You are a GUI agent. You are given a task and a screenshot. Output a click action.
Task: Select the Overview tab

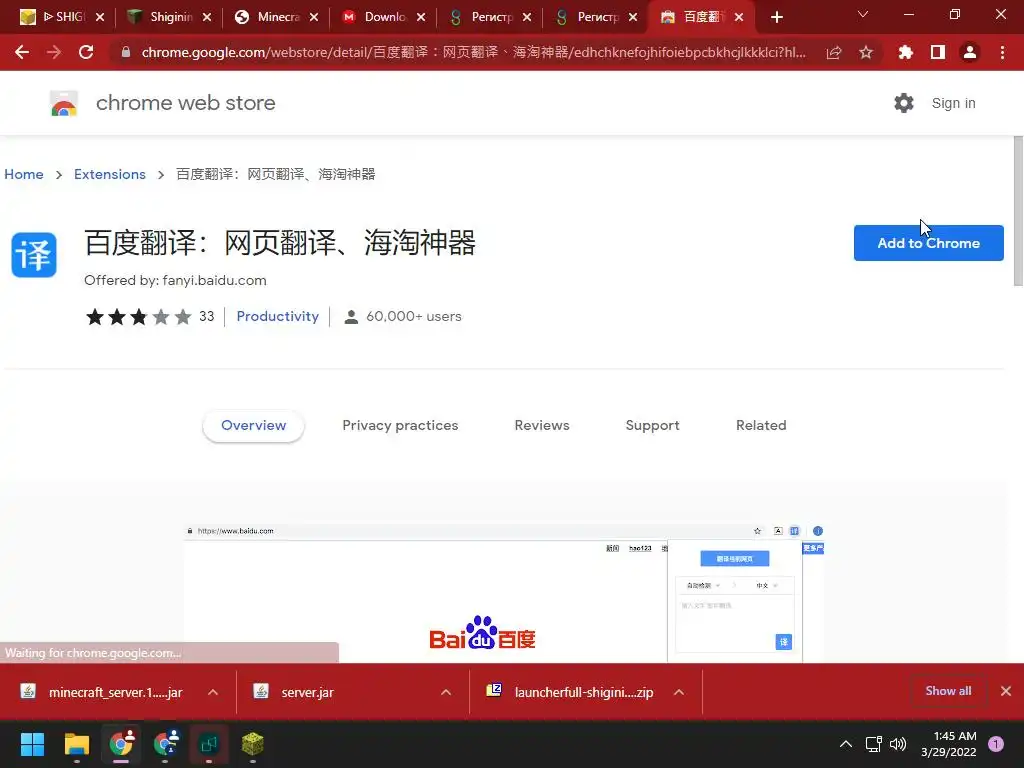[253, 425]
